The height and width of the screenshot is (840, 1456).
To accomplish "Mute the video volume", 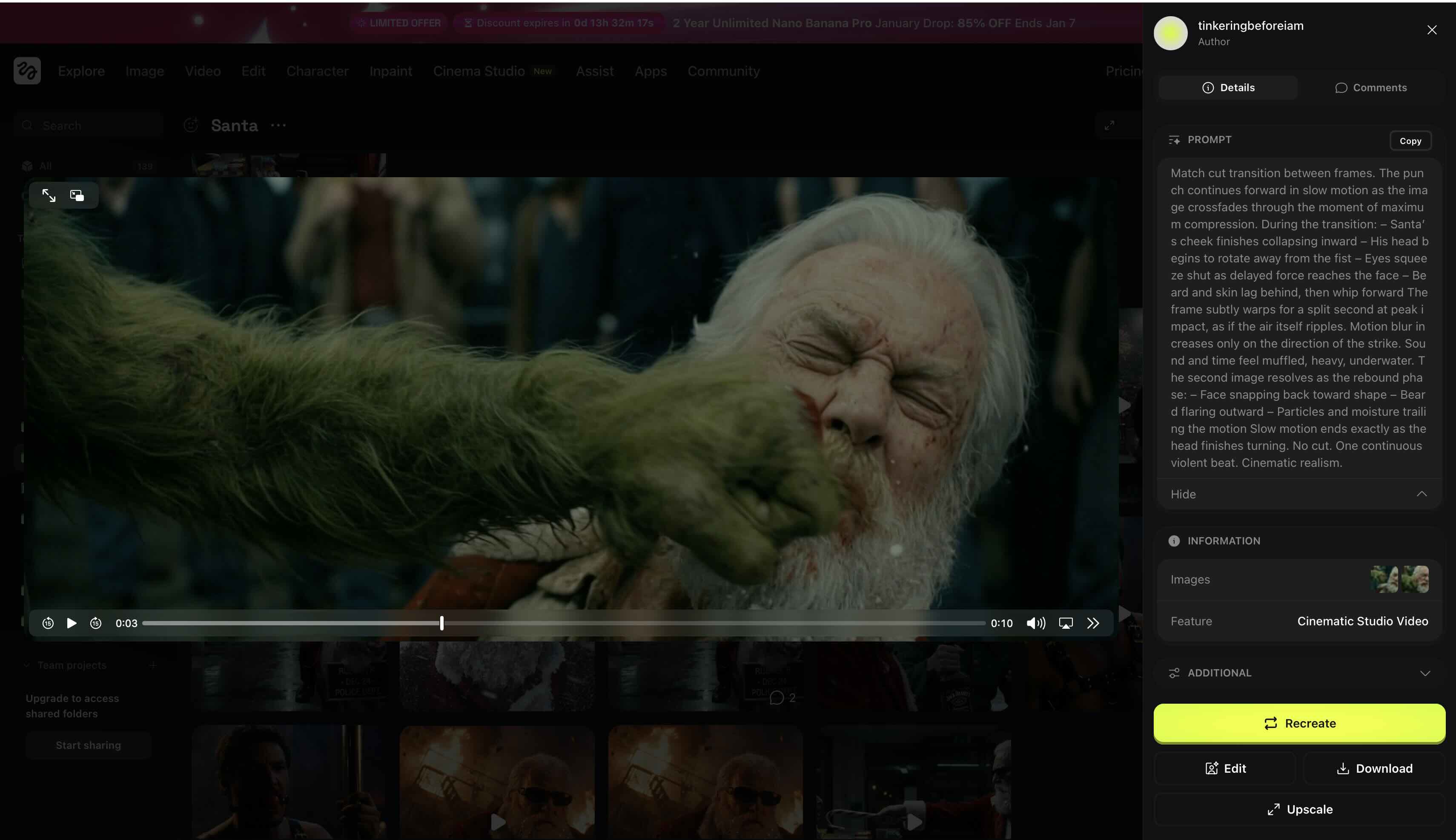I will click(x=1036, y=623).
